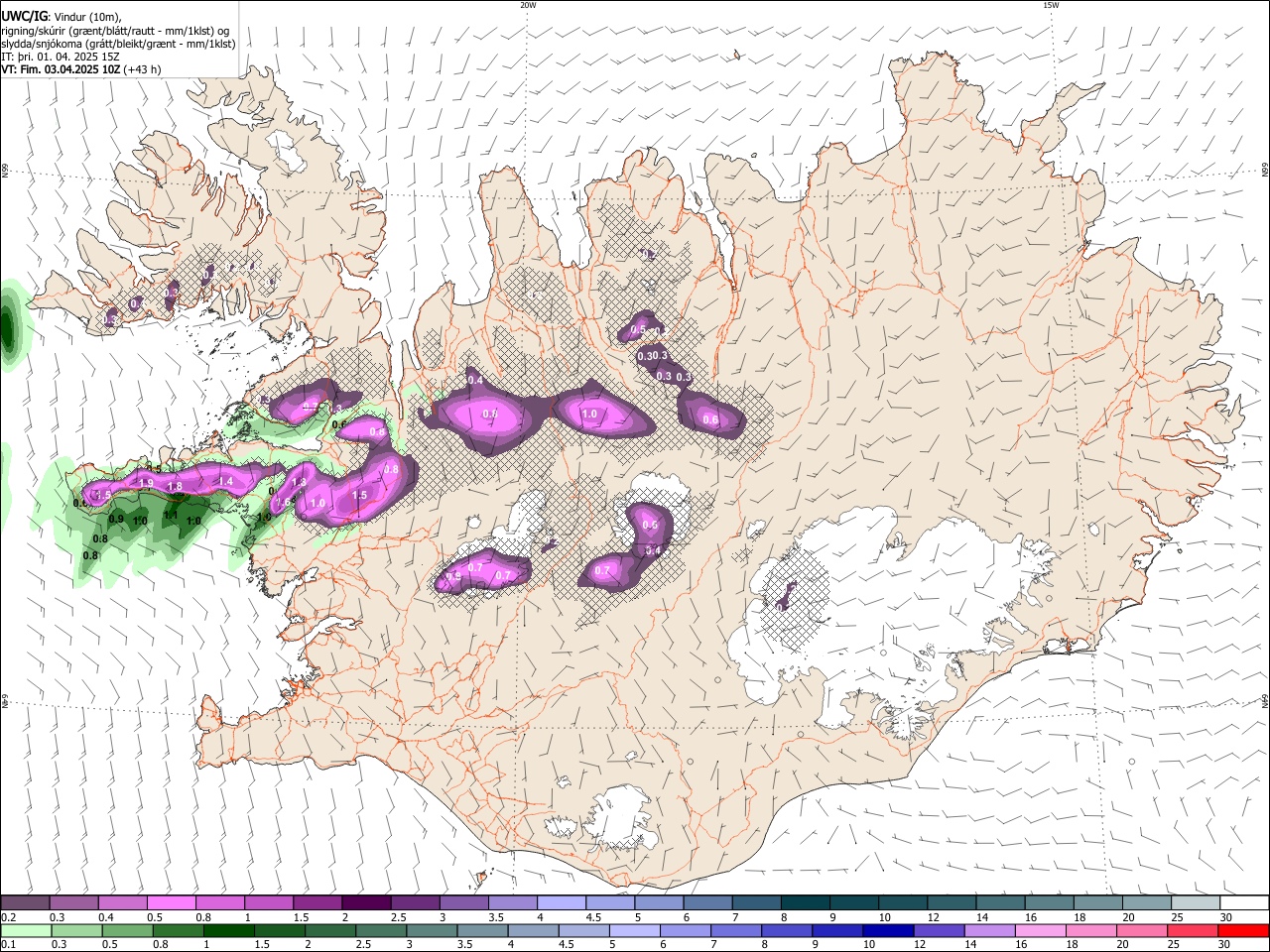Select the line 'rigning/skúrir (grænt/blátt/rautt - mm/1klst) og'
Image resolution: width=1270 pixels, height=952 pixels.
point(115,31)
